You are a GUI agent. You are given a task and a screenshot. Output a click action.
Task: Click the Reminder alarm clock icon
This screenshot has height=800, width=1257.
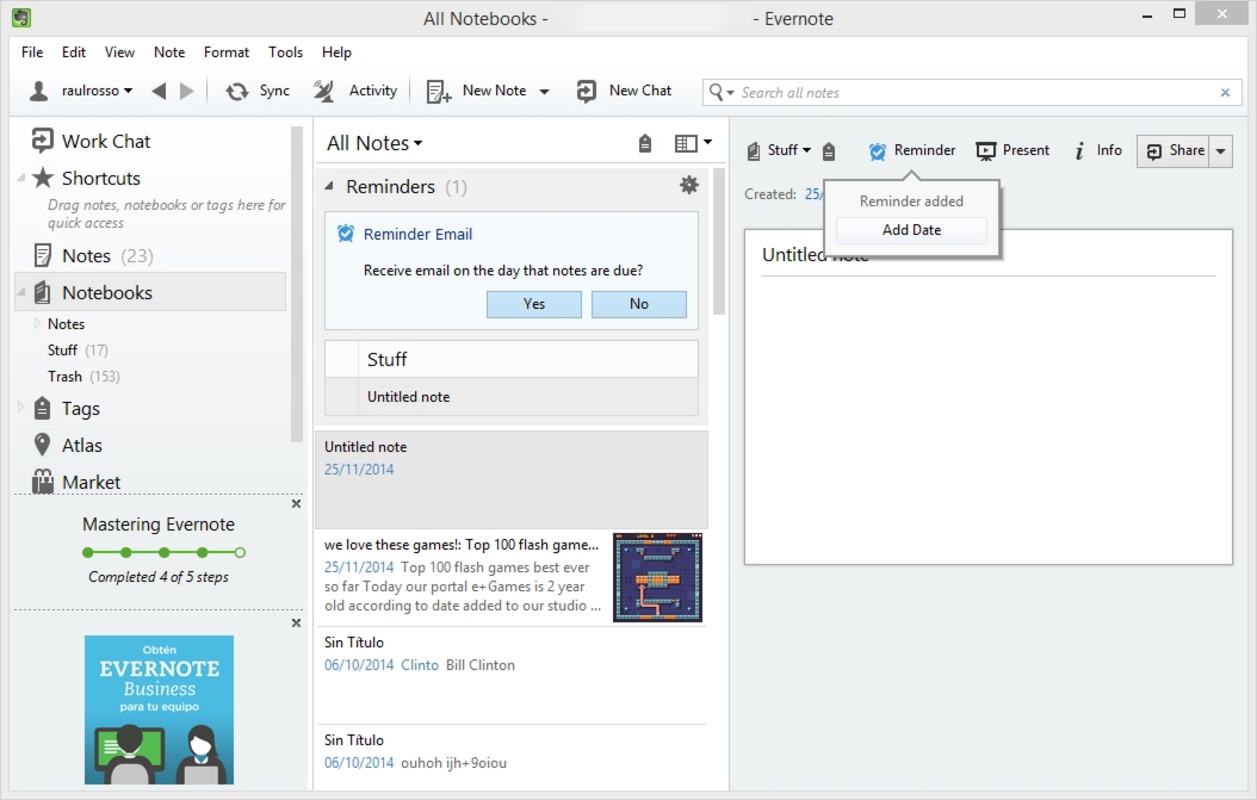point(877,151)
